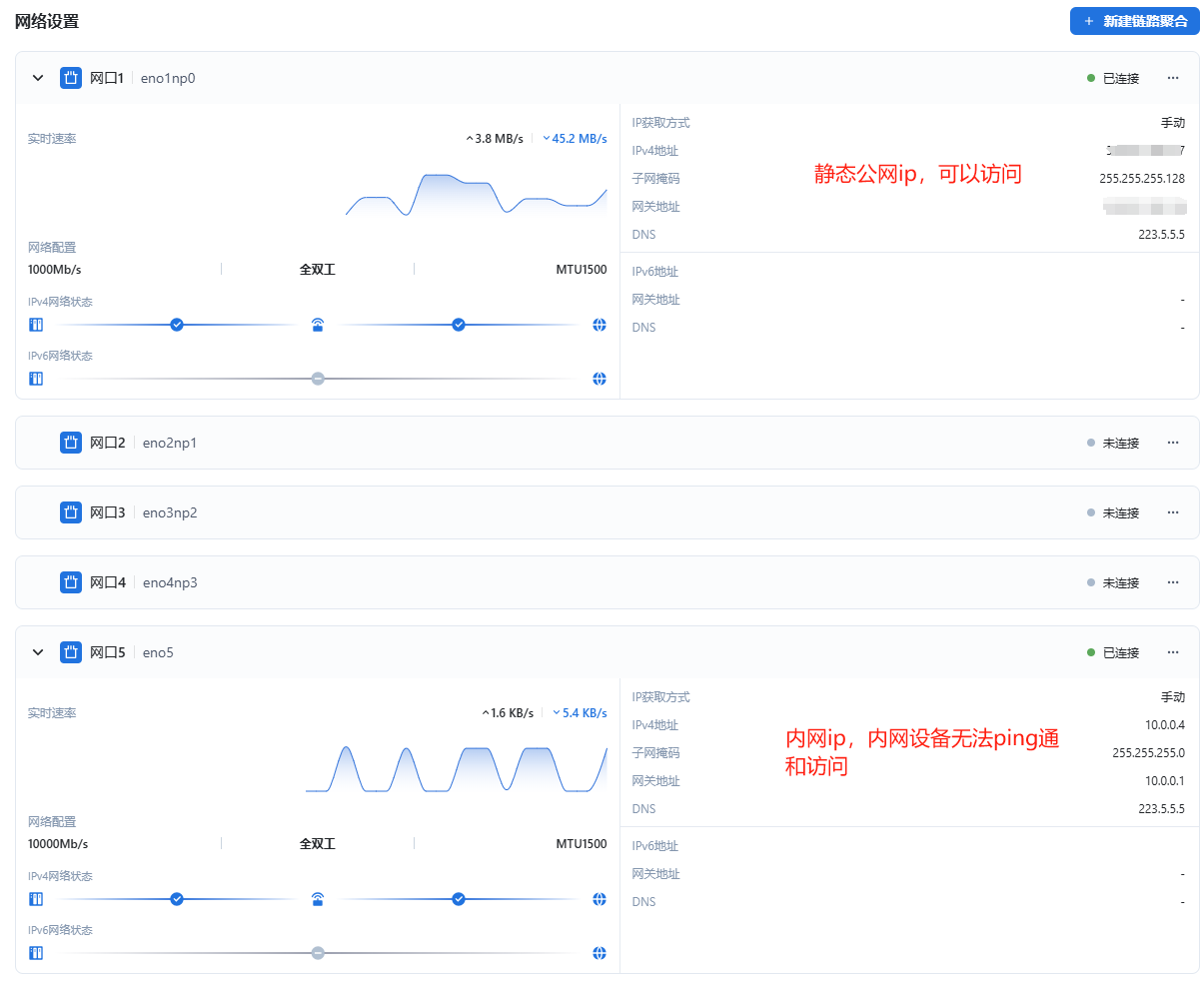Click the network port icon for 网口5
The height and width of the screenshot is (988, 1204).
coord(70,652)
